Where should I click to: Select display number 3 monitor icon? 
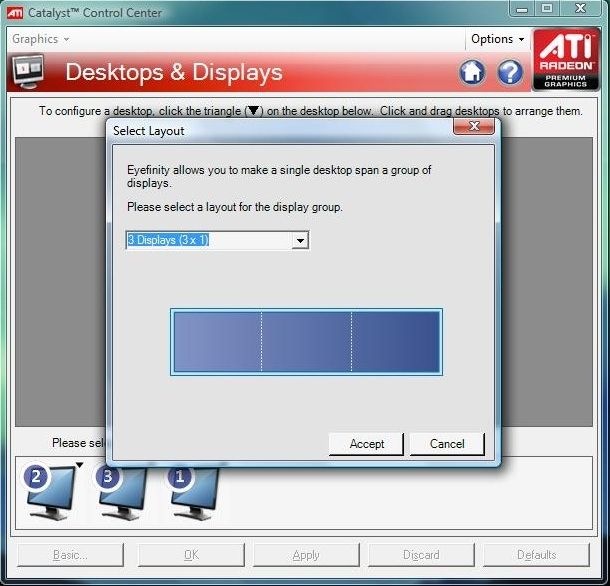(x=121, y=492)
